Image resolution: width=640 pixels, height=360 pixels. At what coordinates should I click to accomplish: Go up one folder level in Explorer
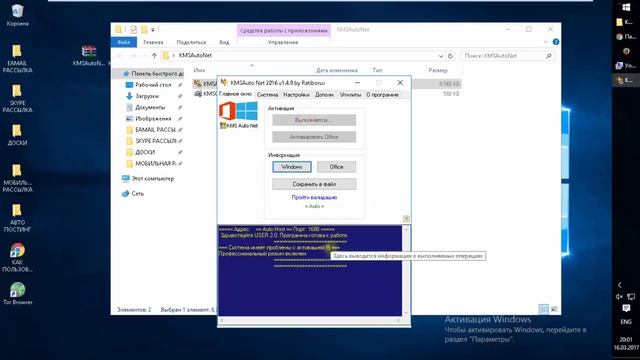[x=154, y=56]
